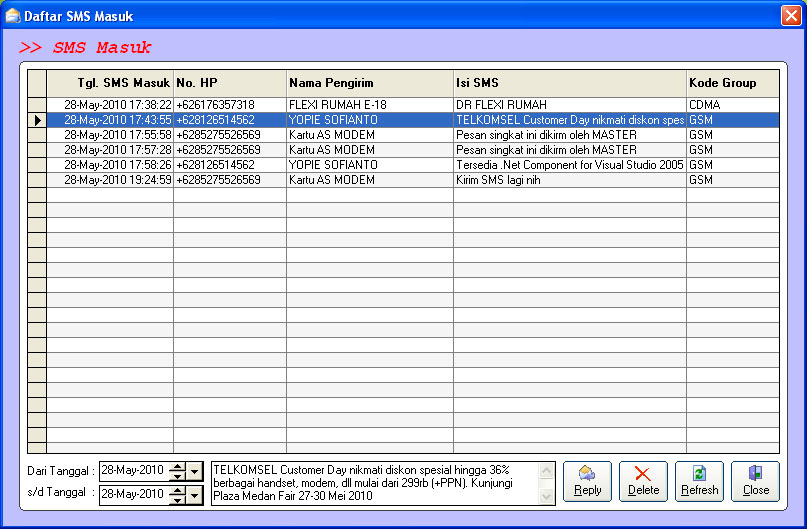Click the Kode Group column header
This screenshot has width=807, height=529.
pos(731,83)
